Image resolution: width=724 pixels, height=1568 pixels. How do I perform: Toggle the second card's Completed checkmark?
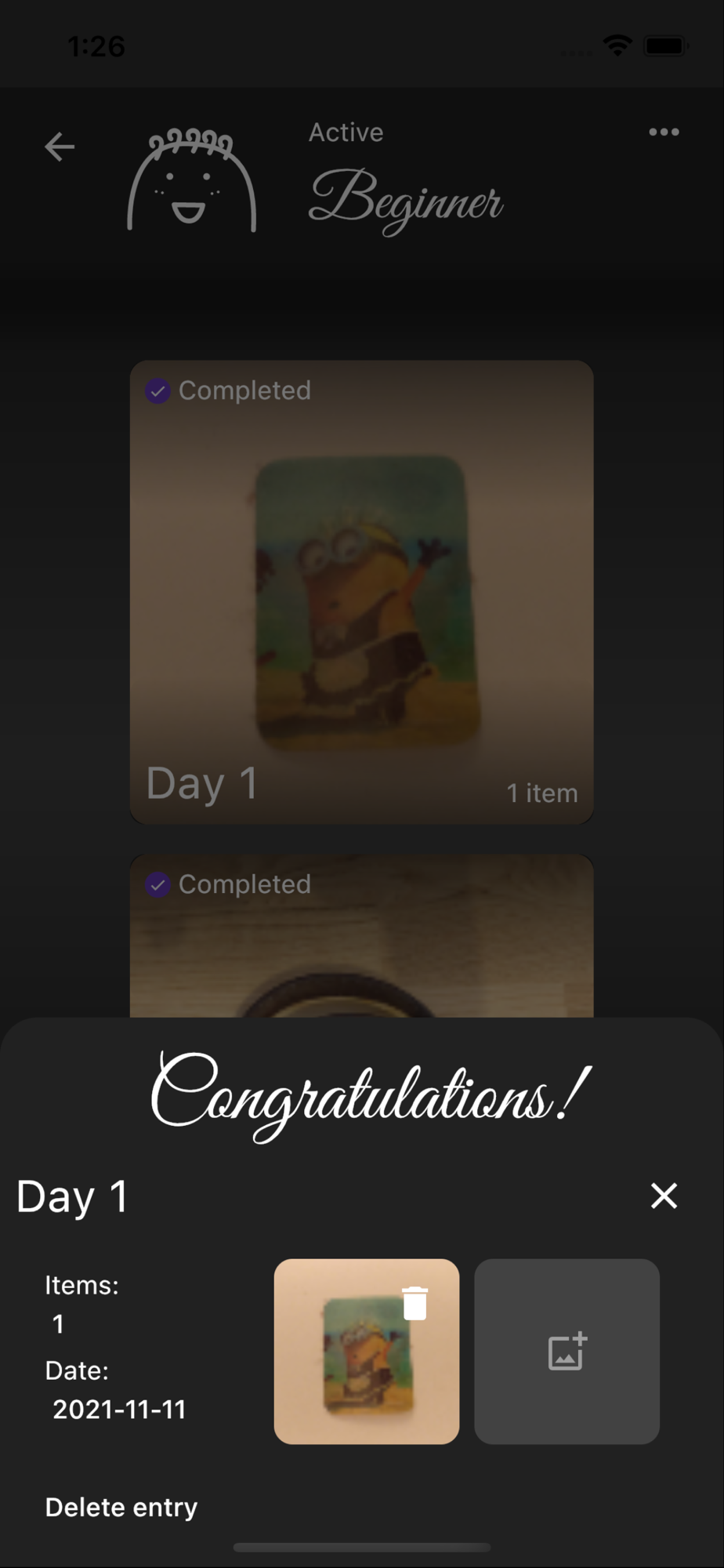[157, 884]
